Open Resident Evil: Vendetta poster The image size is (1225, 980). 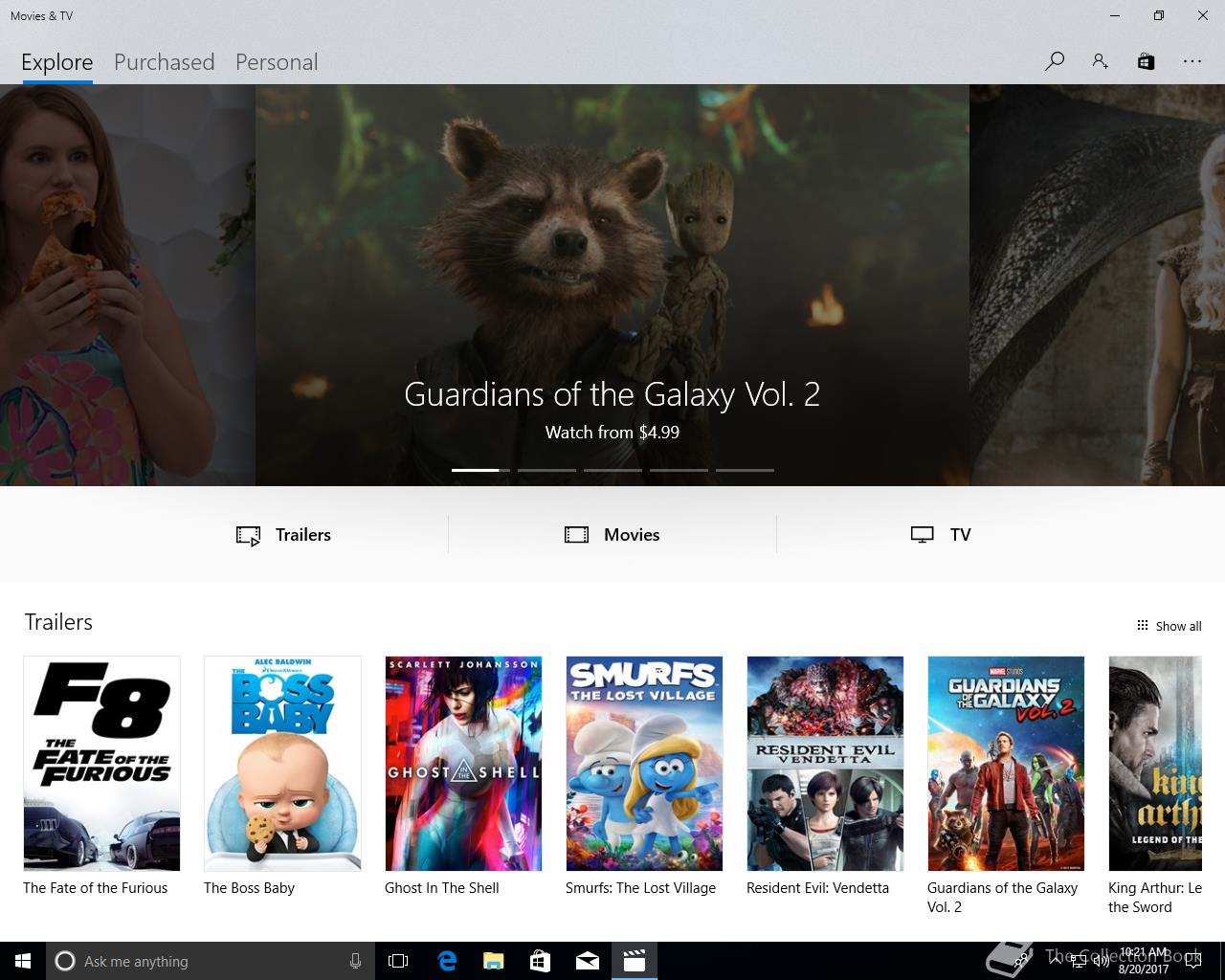tap(825, 764)
